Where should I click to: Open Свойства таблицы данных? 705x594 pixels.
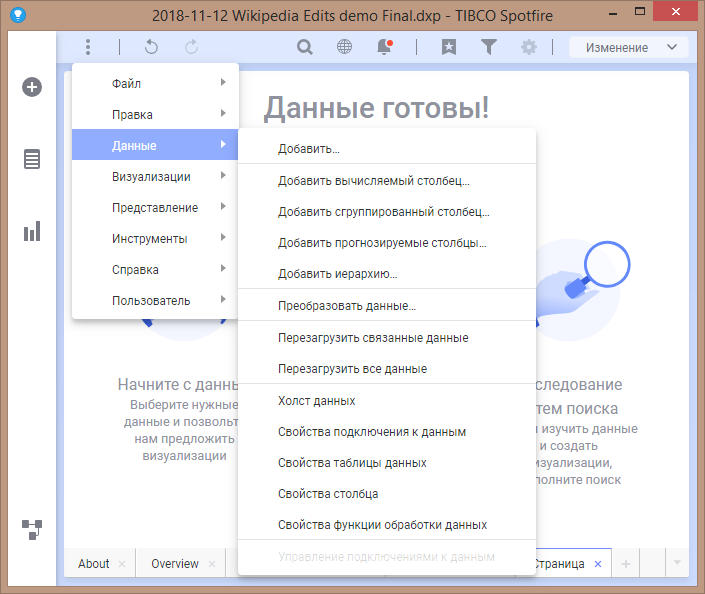click(387, 462)
